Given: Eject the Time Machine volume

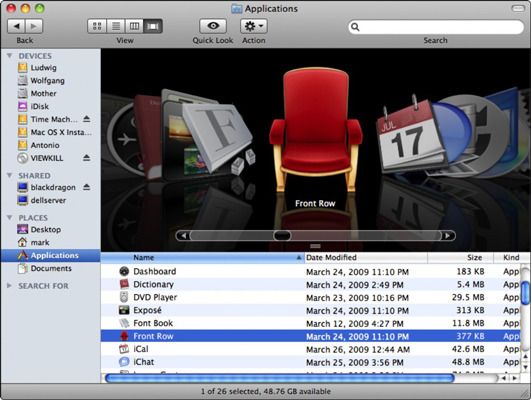Looking at the screenshot, I should pos(87,119).
